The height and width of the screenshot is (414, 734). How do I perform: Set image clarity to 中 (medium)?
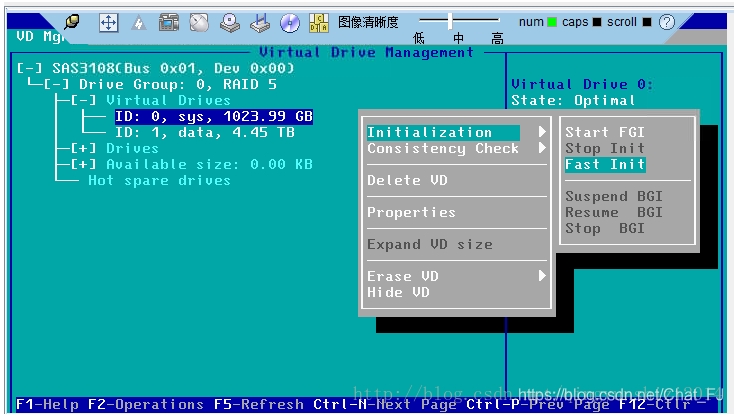(458, 38)
